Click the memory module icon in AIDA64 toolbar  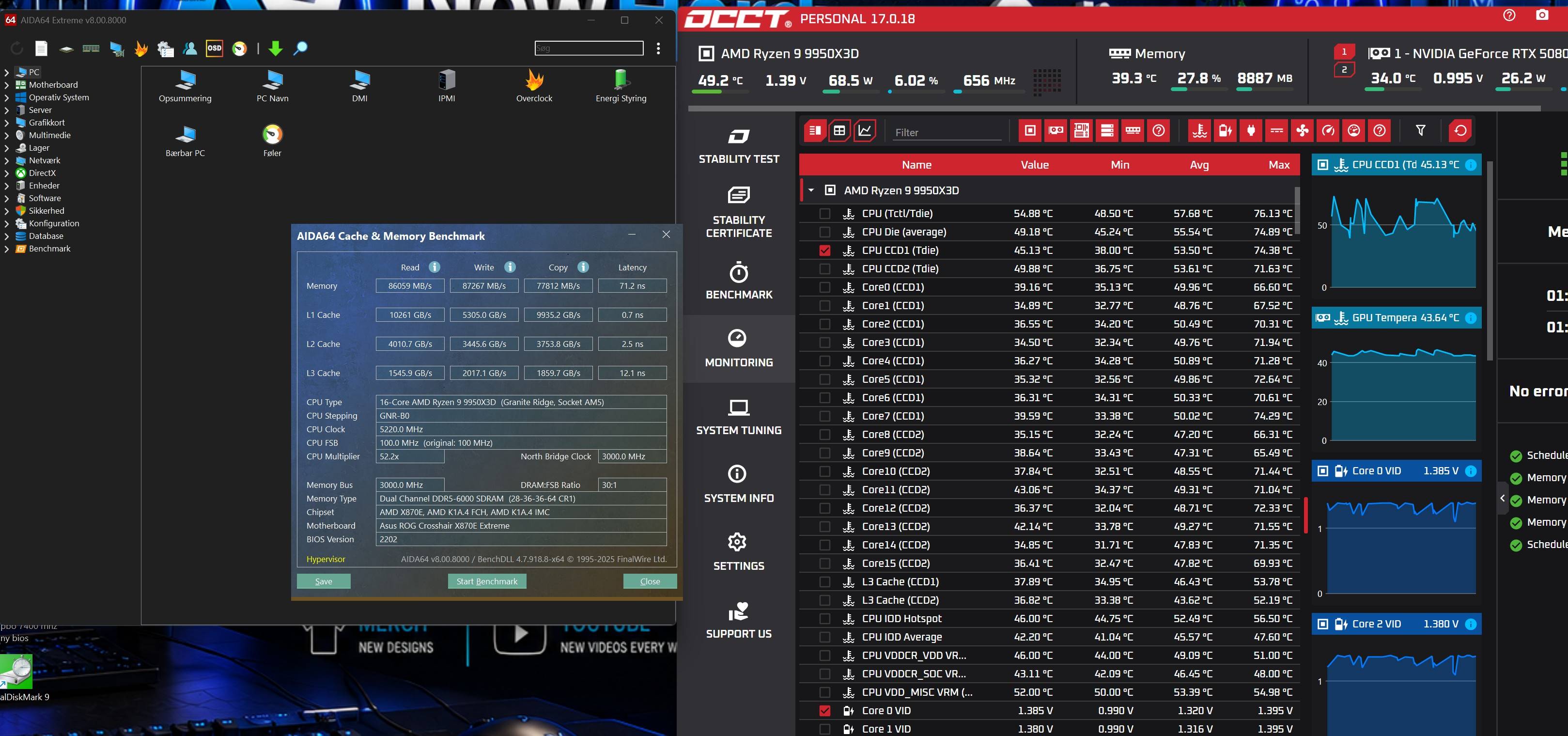click(x=91, y=49)
